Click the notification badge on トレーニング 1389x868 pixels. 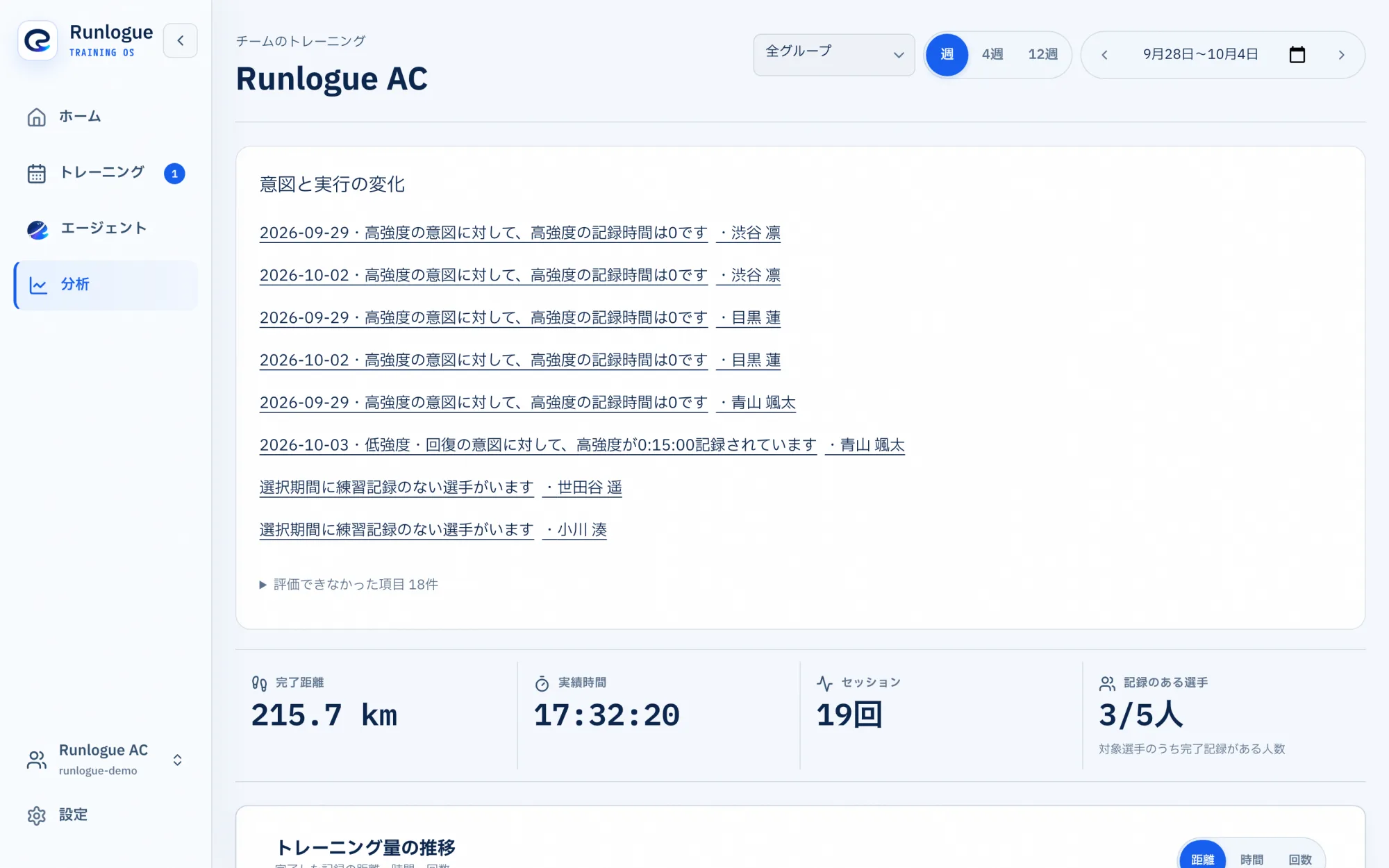[174, 174]
